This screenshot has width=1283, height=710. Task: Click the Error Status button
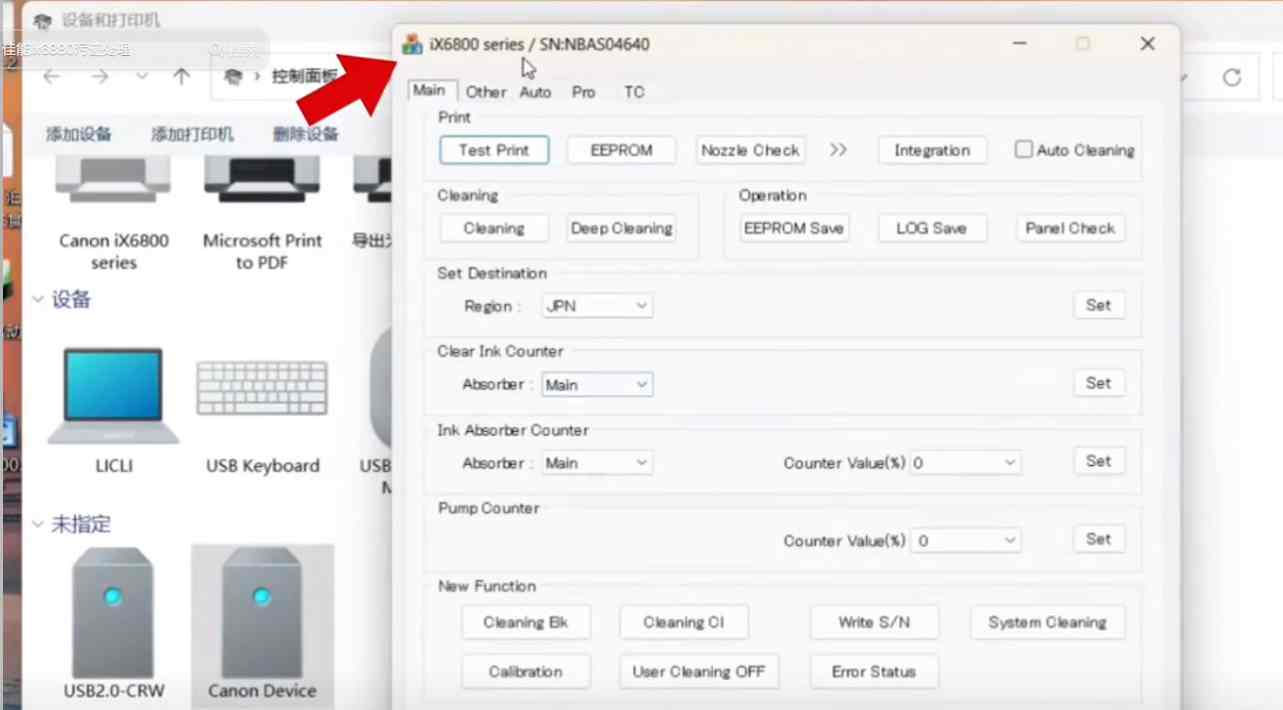pyautogui.click(x=875, y=672)
